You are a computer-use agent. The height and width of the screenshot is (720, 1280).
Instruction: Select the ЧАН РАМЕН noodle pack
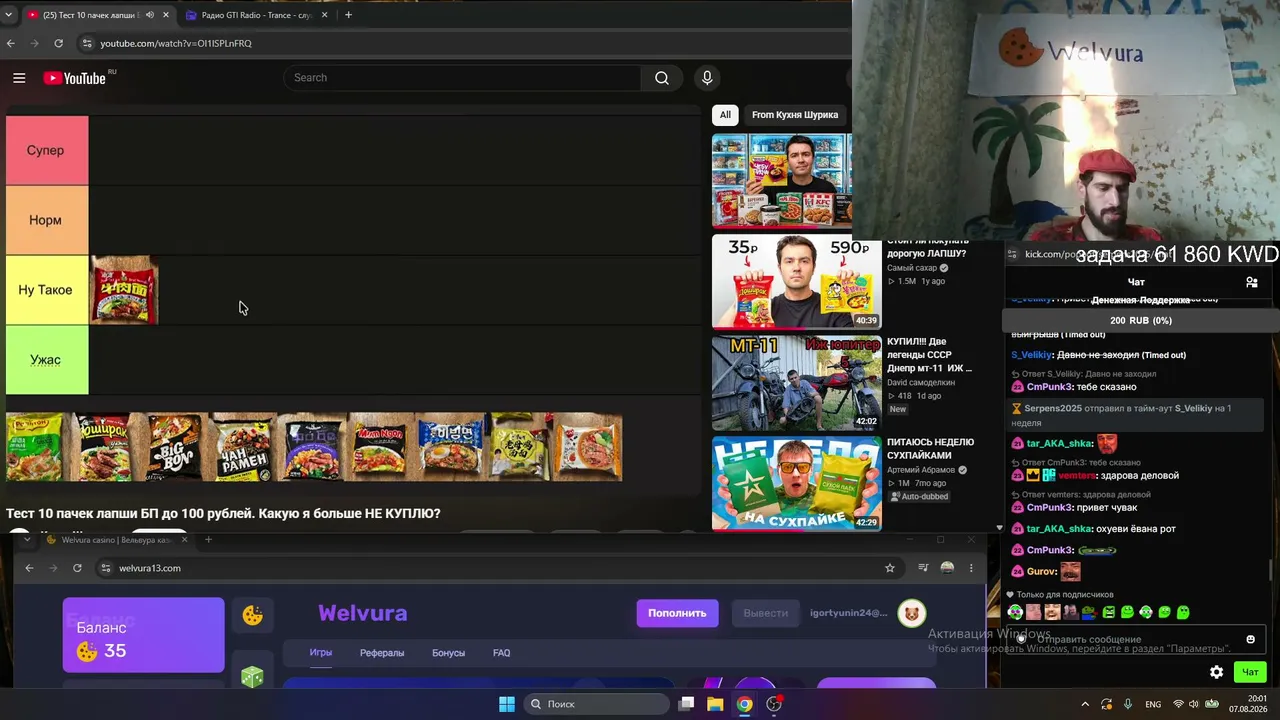tap(242, 447)
